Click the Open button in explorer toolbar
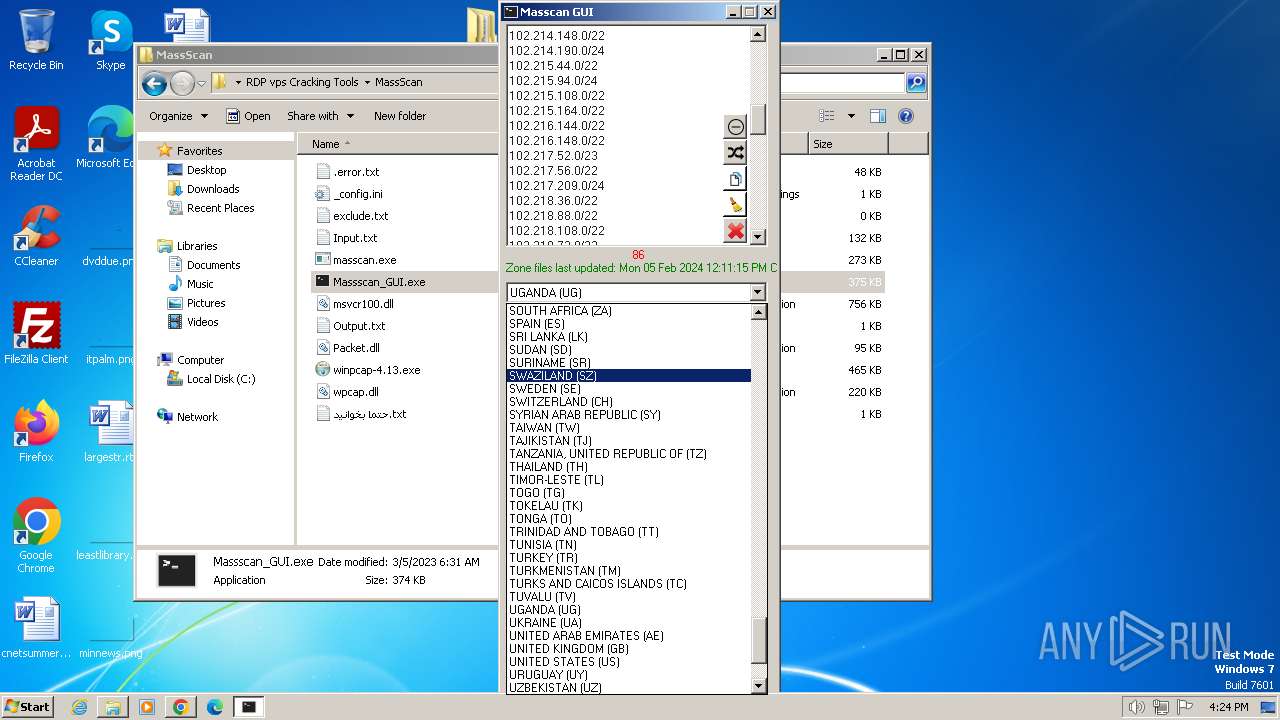This screenshot has width=1280, height=720. (248, 116)
